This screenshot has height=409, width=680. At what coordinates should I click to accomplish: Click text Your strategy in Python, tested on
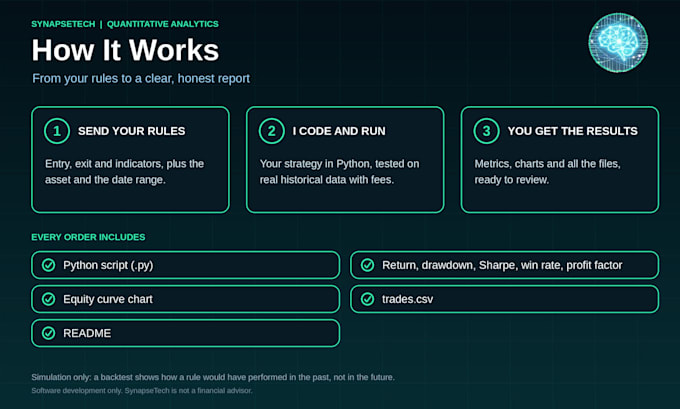[x=340, y=164]
